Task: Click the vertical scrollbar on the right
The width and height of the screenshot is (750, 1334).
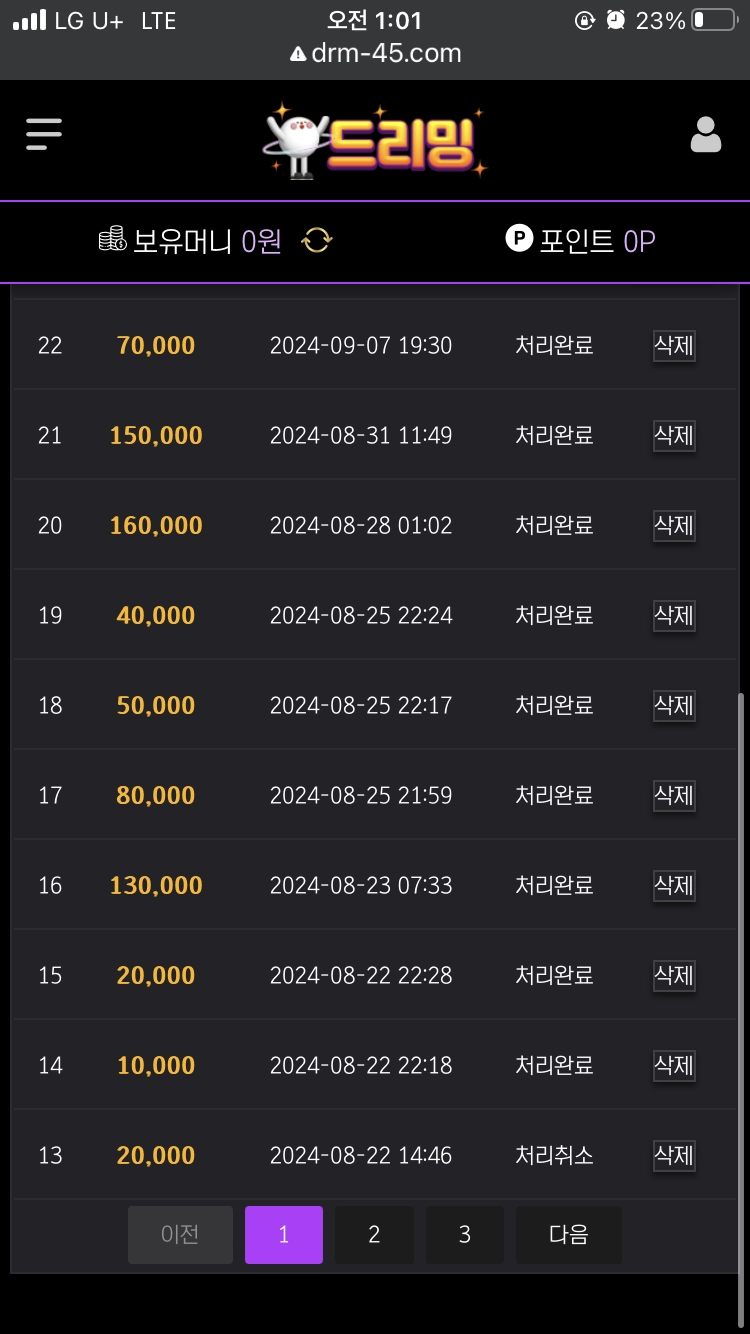Action: 741,982
